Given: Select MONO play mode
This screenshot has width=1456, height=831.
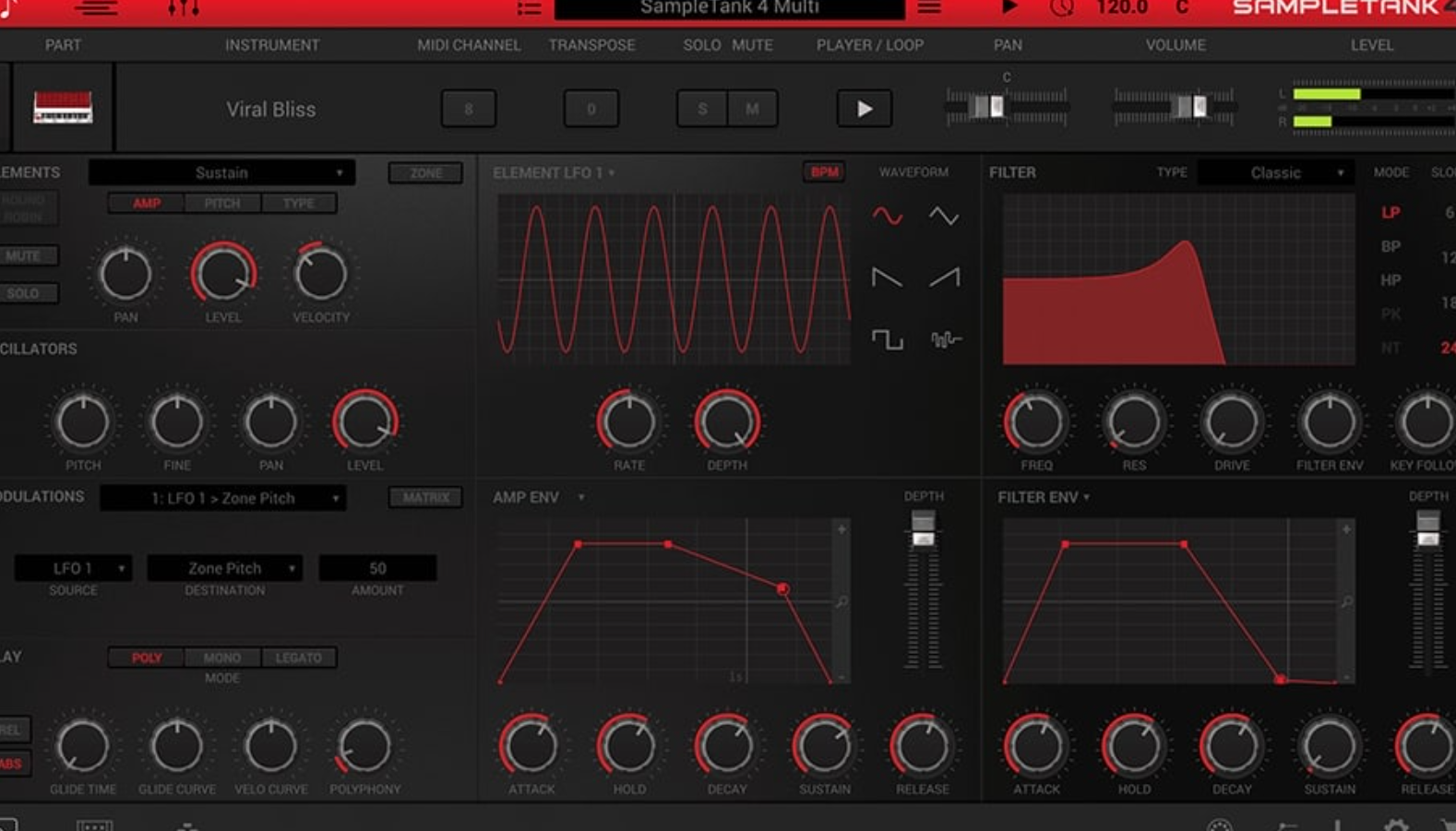Looking at the screenshot, I should [x=222, y=658].
